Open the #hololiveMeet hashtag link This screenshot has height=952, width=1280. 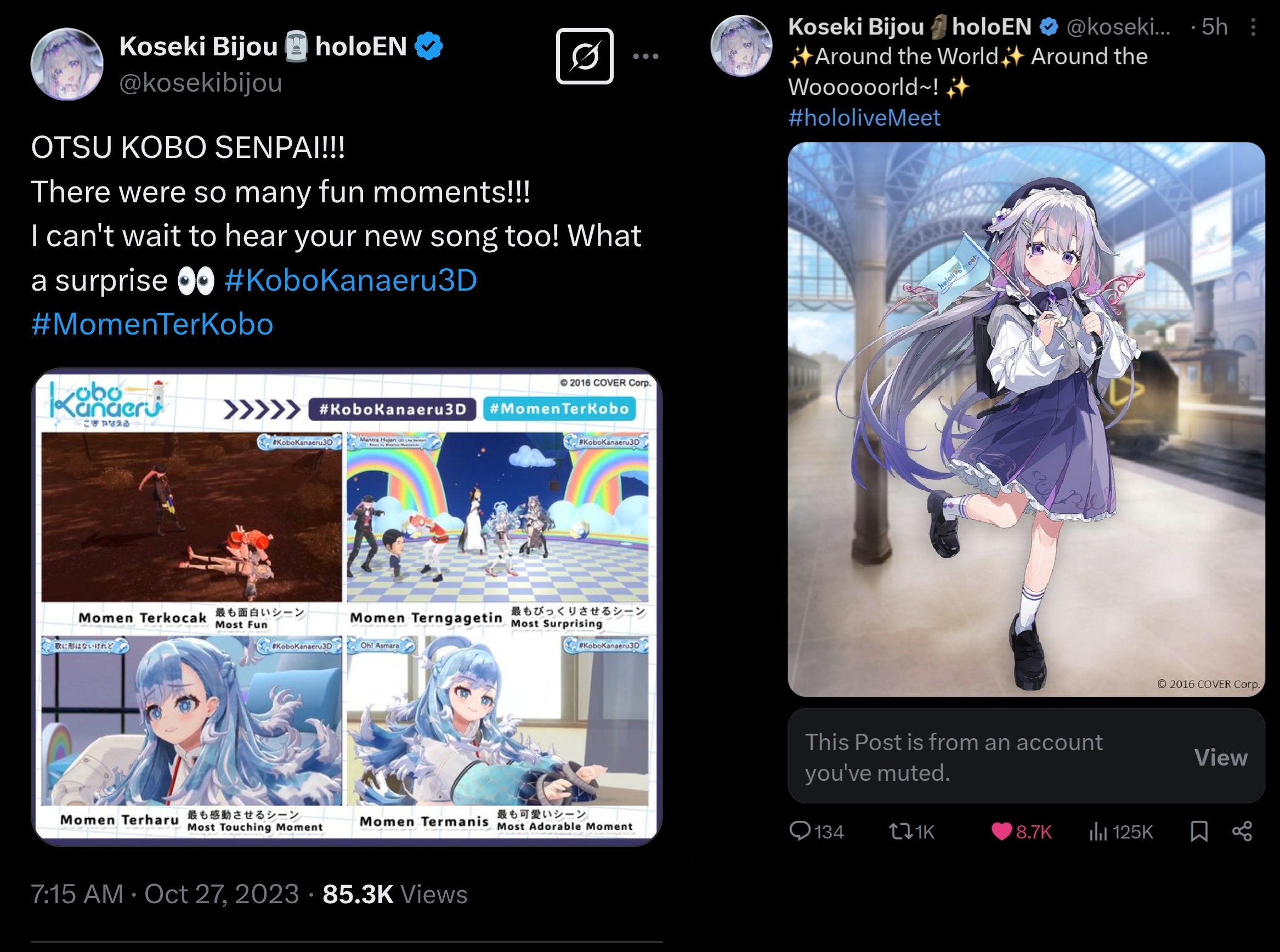pos(864,117)
